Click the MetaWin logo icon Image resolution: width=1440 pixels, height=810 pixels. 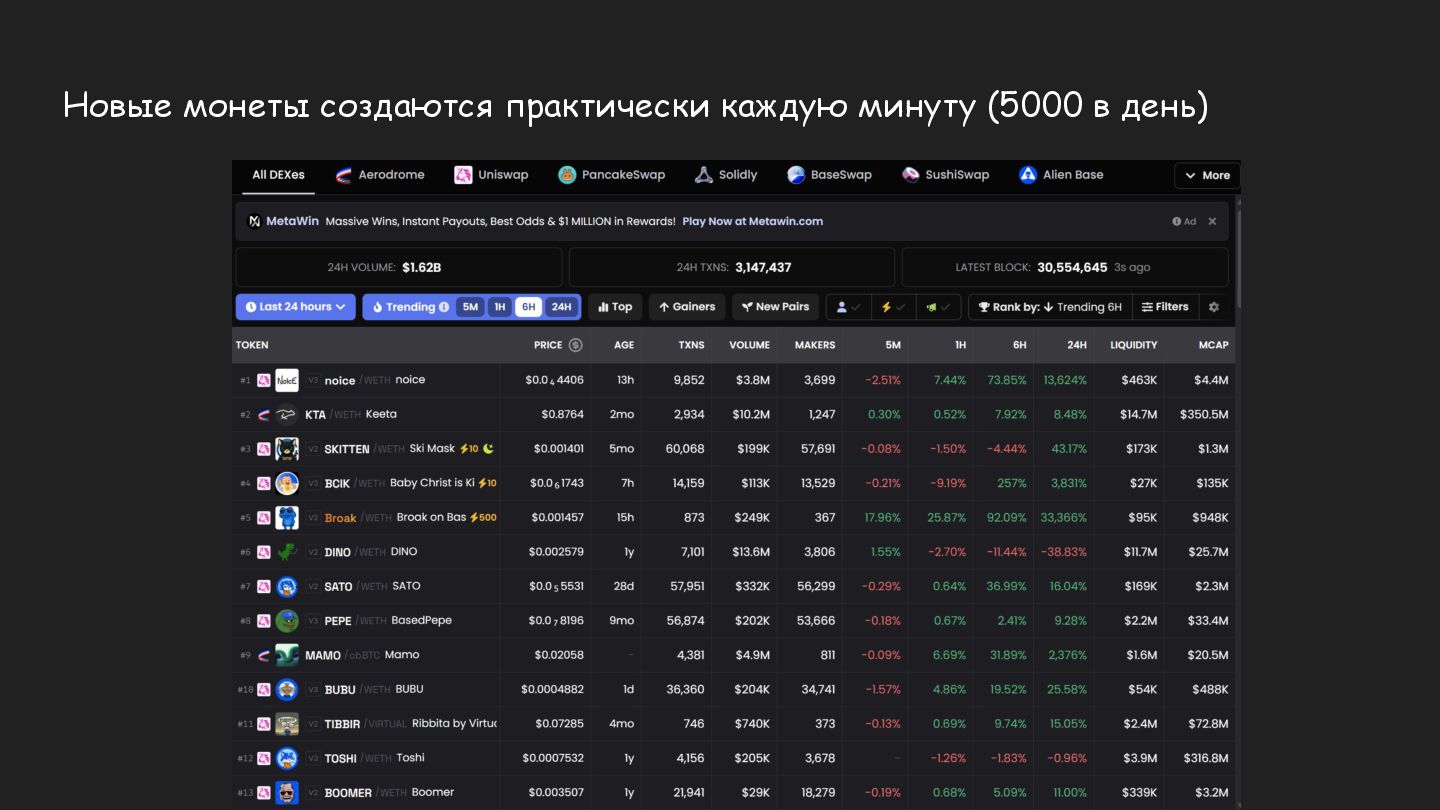pos(255,221)
